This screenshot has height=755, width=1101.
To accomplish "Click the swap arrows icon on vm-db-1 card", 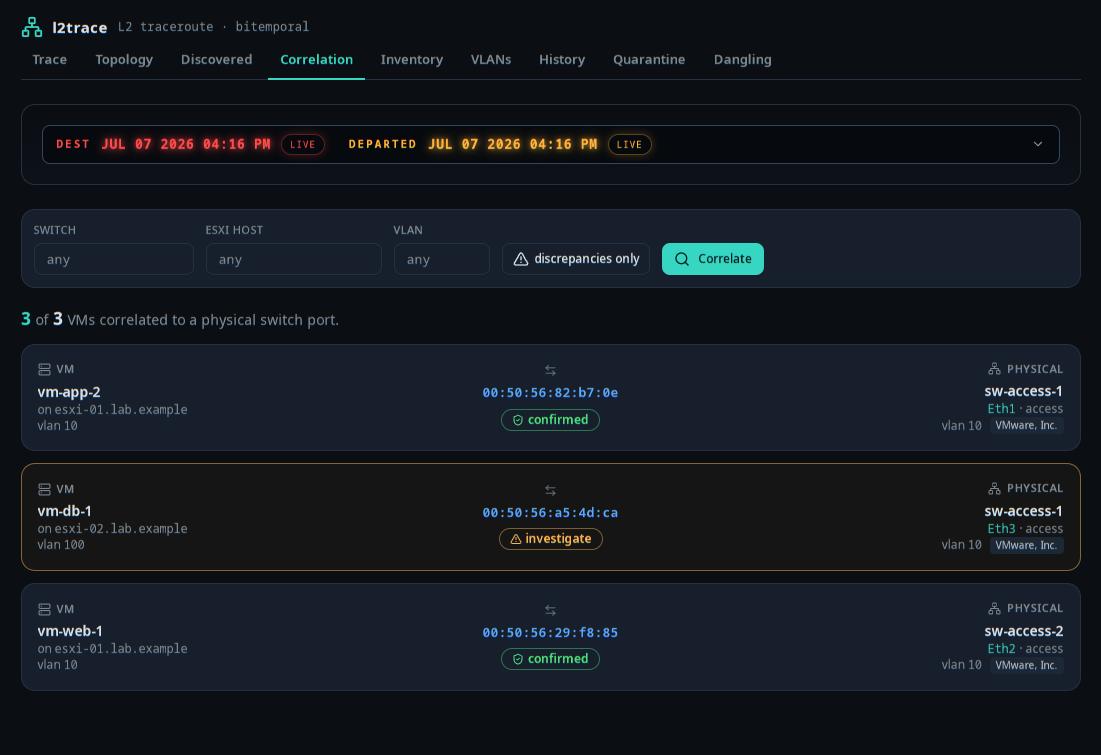I will pos(550,490).
